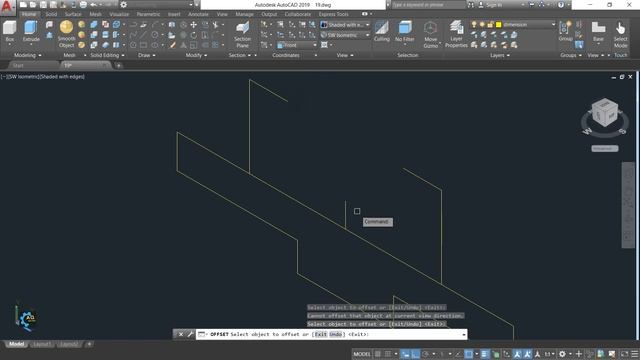Open the SW Isometric view dropdown

[345, 35]
